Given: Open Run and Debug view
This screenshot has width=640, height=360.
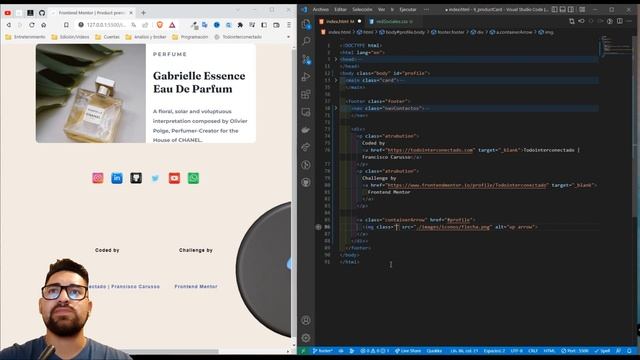Looking at the screenshot, I should point(306,77).
